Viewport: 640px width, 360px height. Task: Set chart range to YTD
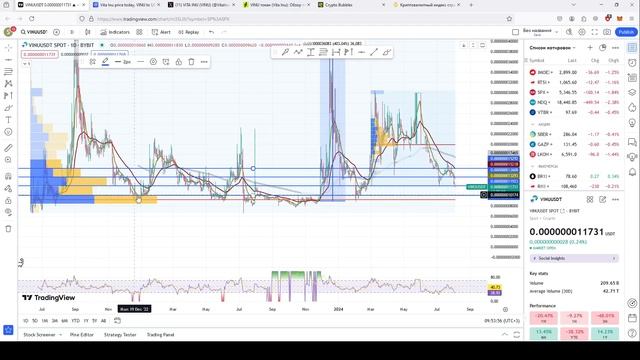coord(76,321)
